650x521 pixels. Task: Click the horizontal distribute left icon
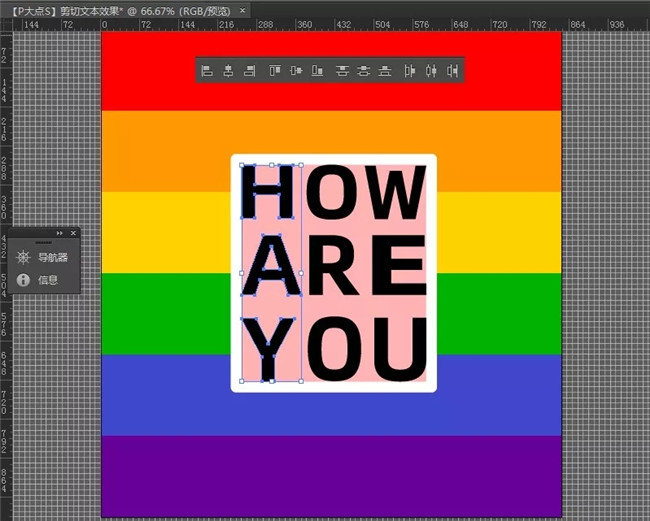pos(410,71)
